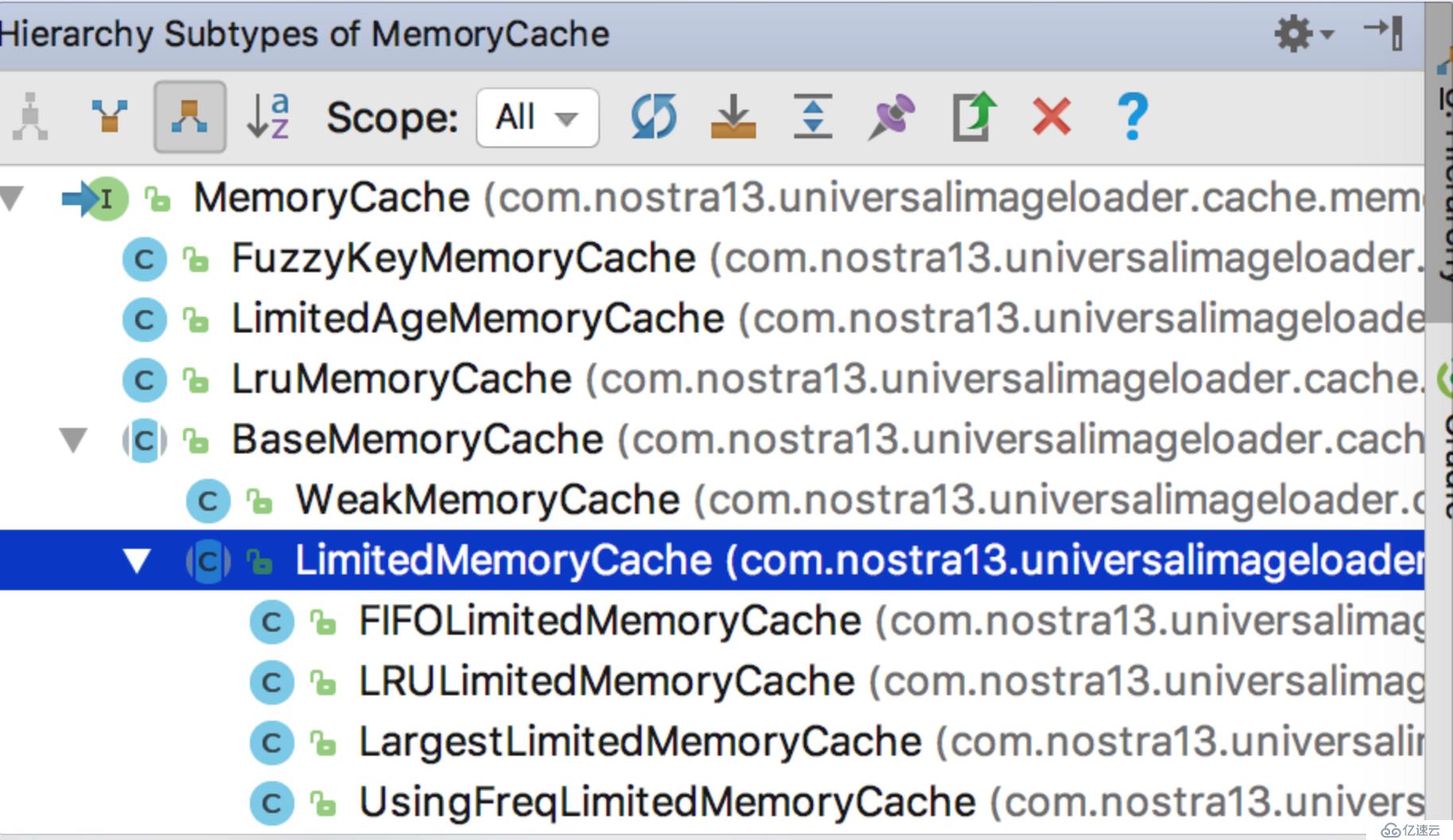The height and width of the screenshot is (840, 1453).
Task: Select LimitedAgeMemoryCache class
Action: tap(712, 319)
